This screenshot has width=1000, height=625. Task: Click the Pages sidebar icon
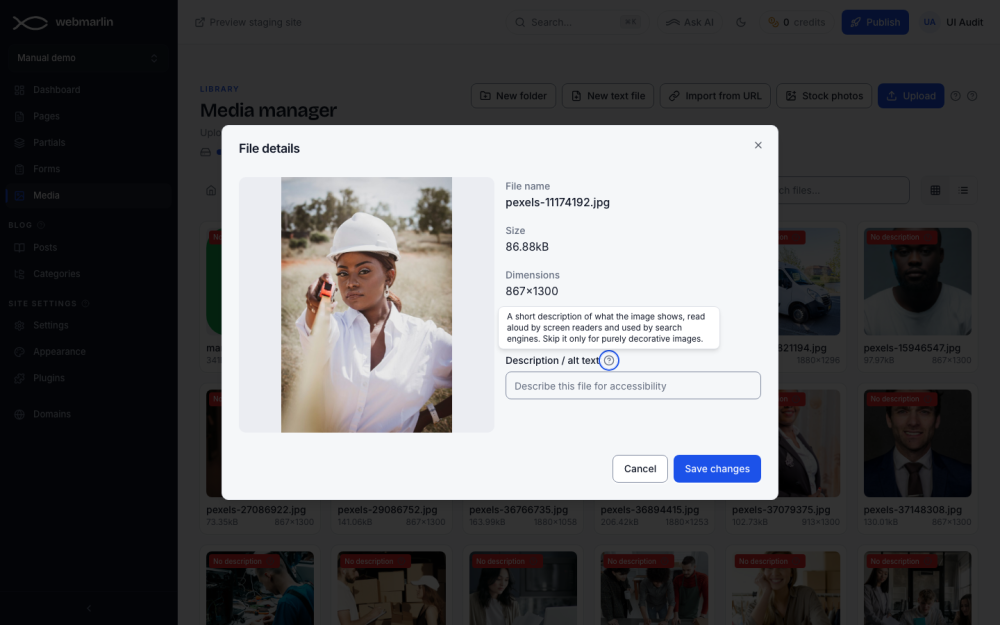[20, 116]
